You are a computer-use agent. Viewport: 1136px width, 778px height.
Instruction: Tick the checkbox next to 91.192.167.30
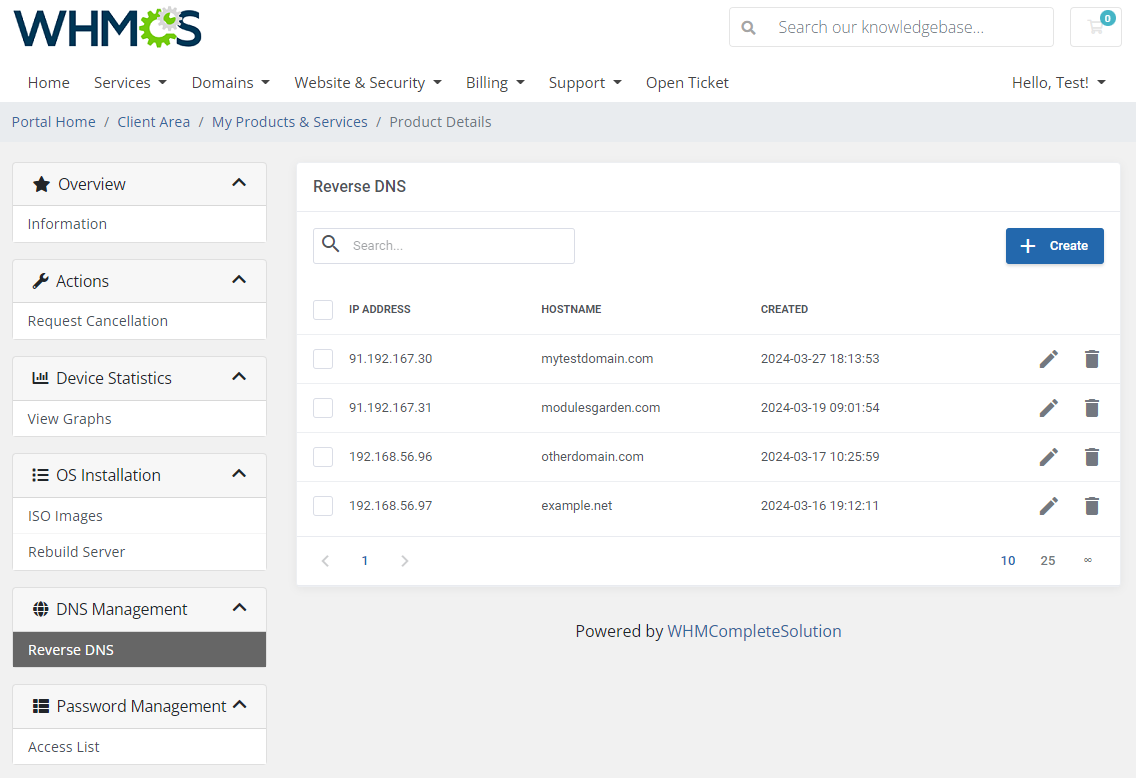point(322,359)
